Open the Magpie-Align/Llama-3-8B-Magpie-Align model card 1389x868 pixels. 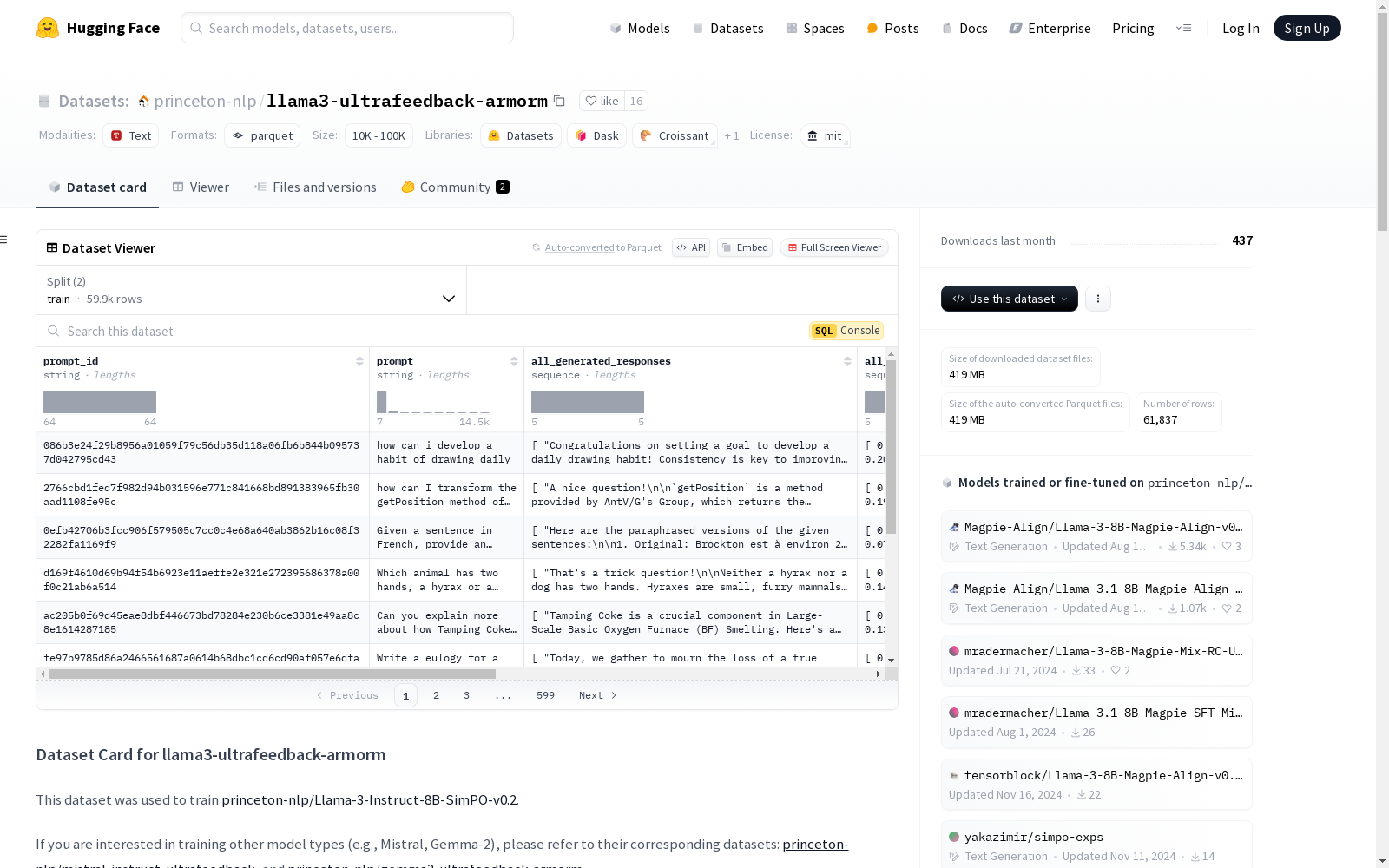coord(1096,536)
